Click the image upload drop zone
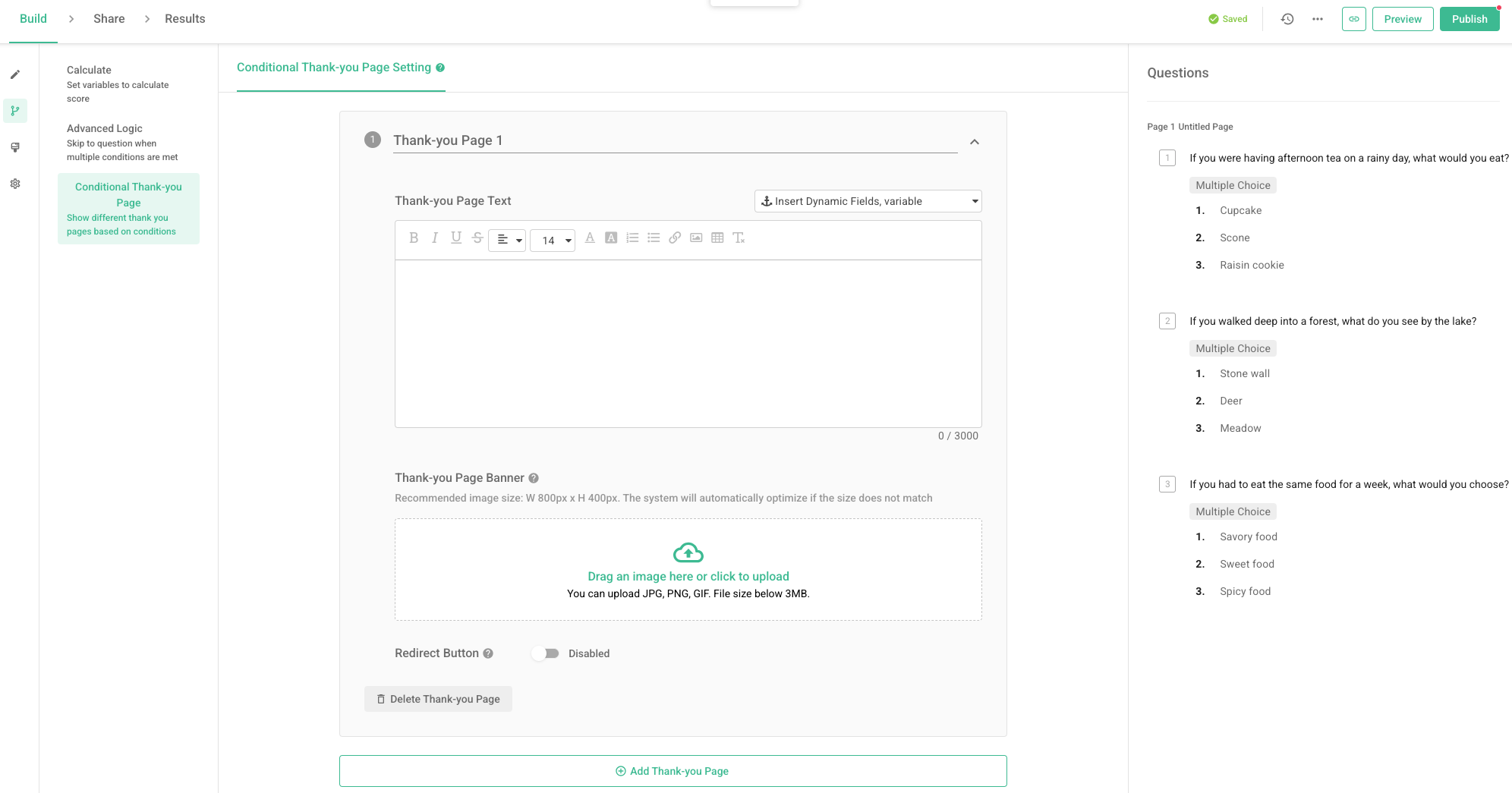This screenshot has width=1512, height=793. click(x=688, y=569)
